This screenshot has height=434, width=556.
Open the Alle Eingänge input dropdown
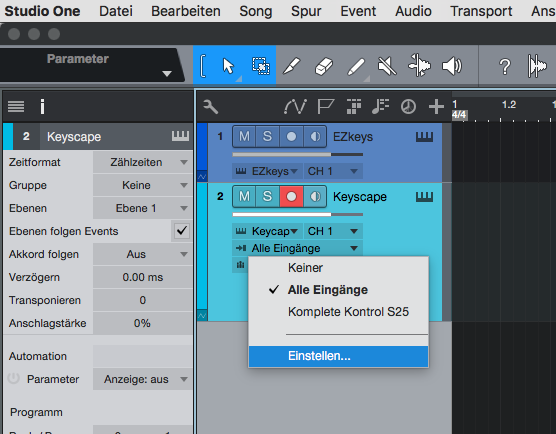(x=298, y=248)
